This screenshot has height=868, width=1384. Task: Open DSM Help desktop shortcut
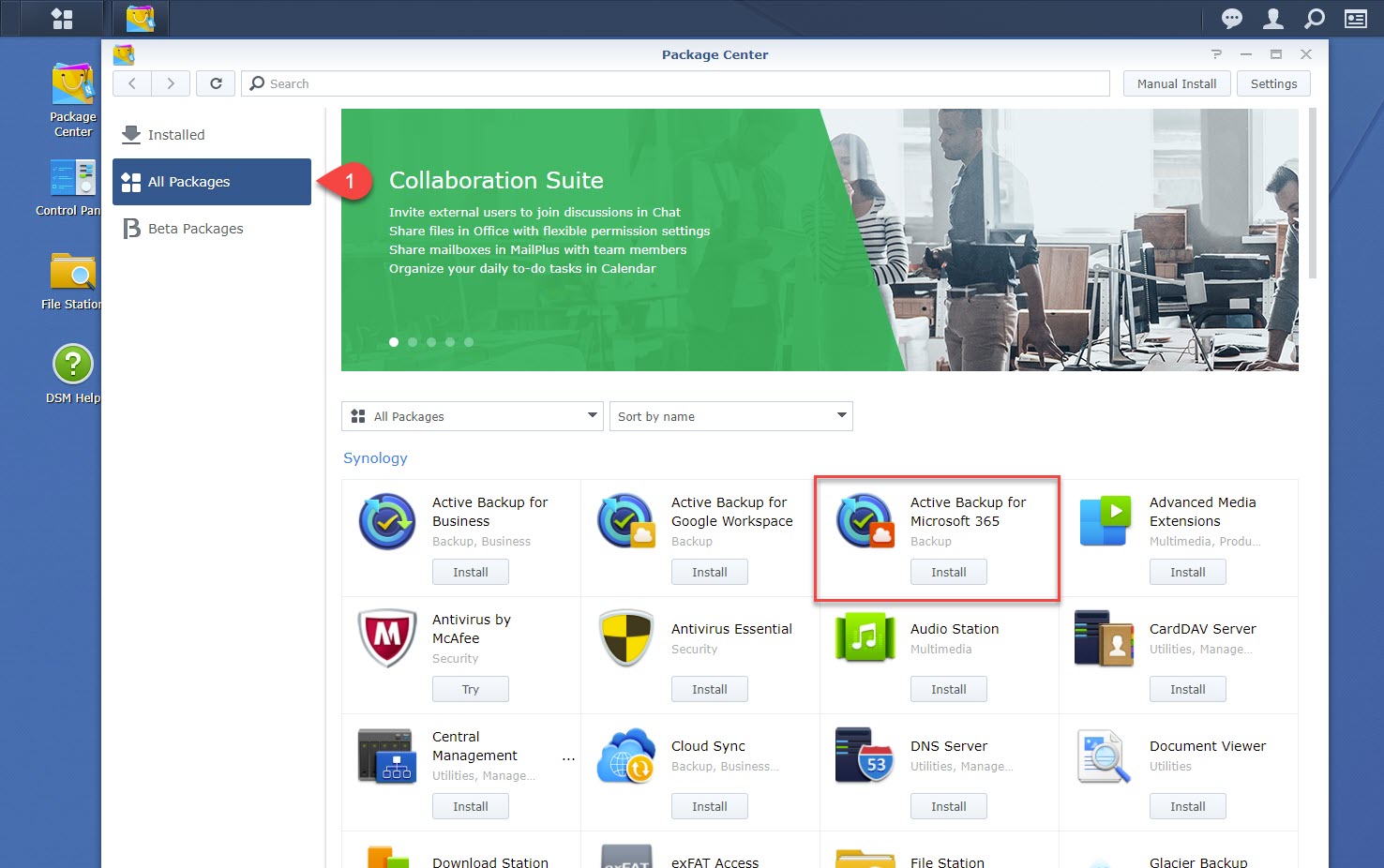(x=73, y=375)
